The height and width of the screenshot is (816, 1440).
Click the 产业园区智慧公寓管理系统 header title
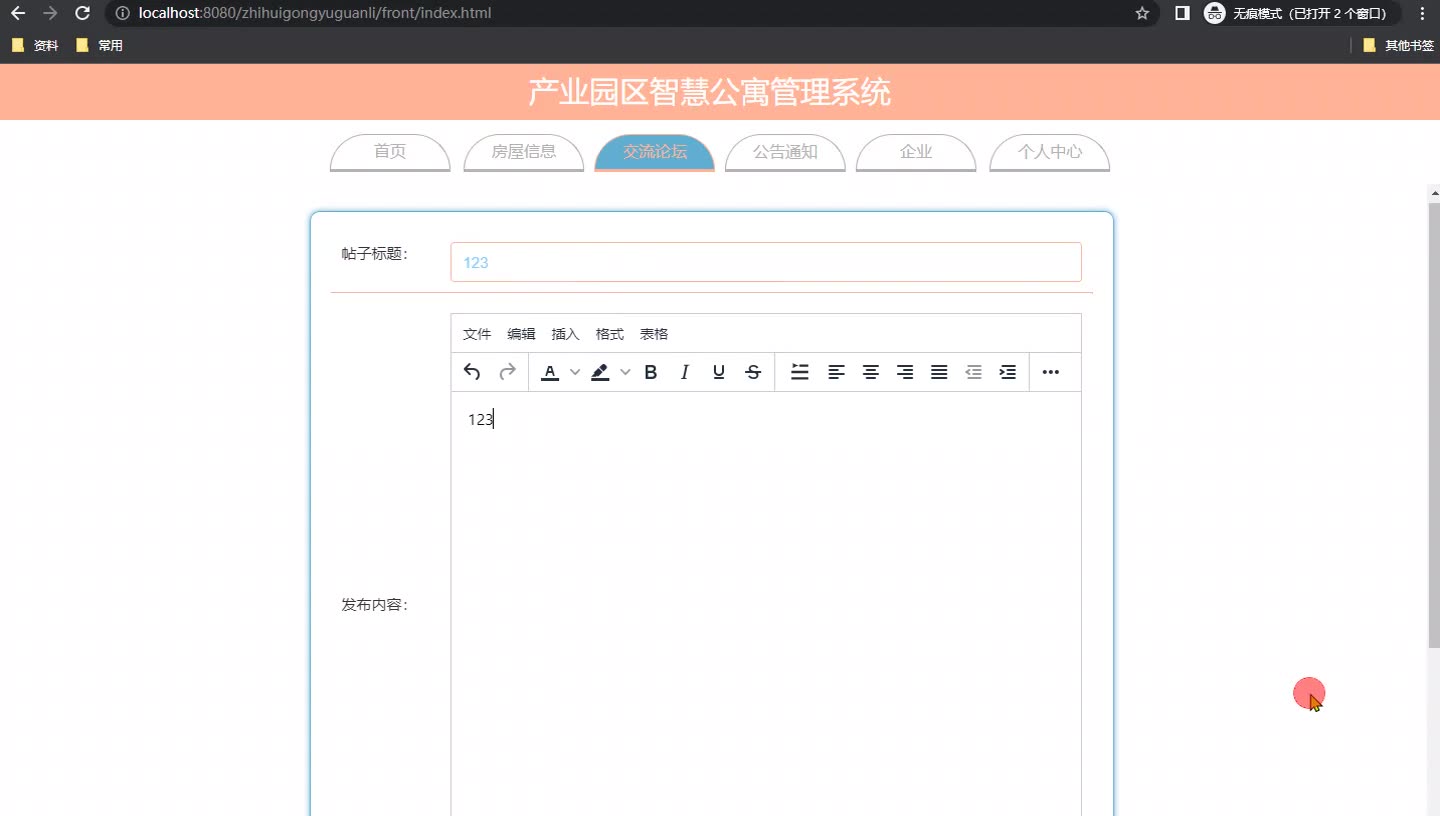(709, 92)
